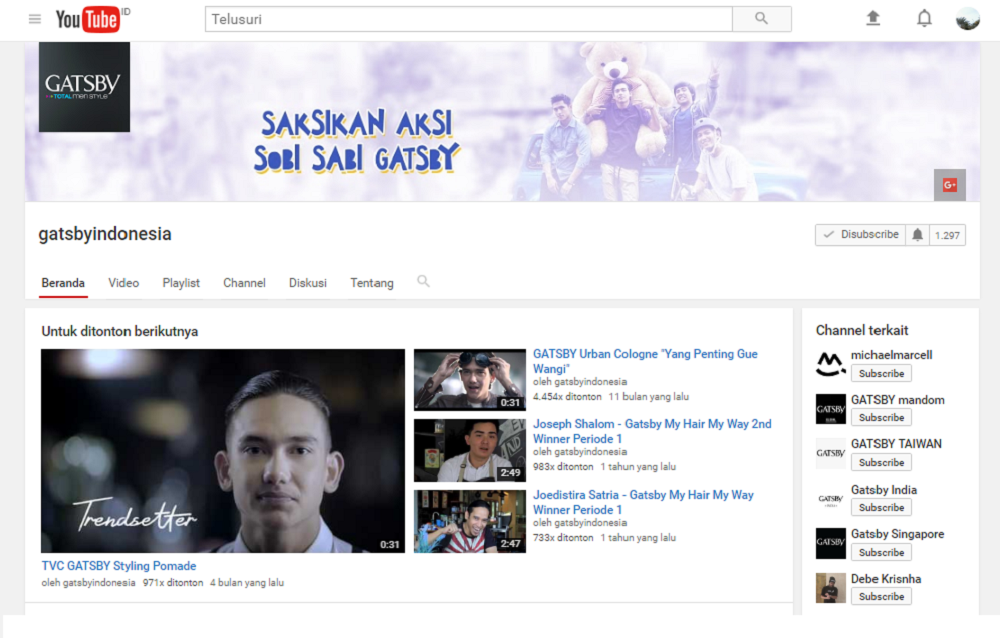Open the Gatsby Singapore channel avatar
The width and height of the screenshot is (1000, 638).
pyautogui.click(x=830, y=544)
